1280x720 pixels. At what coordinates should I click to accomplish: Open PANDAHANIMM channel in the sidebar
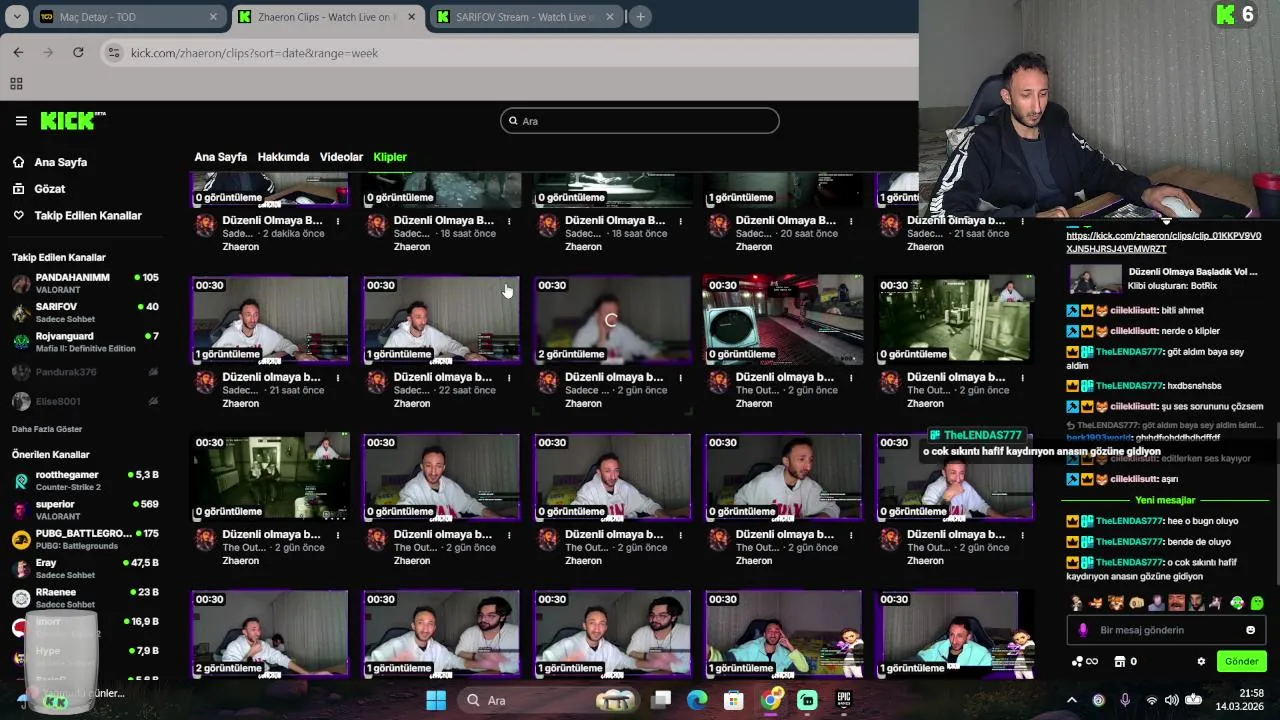(x=85, y=283)
